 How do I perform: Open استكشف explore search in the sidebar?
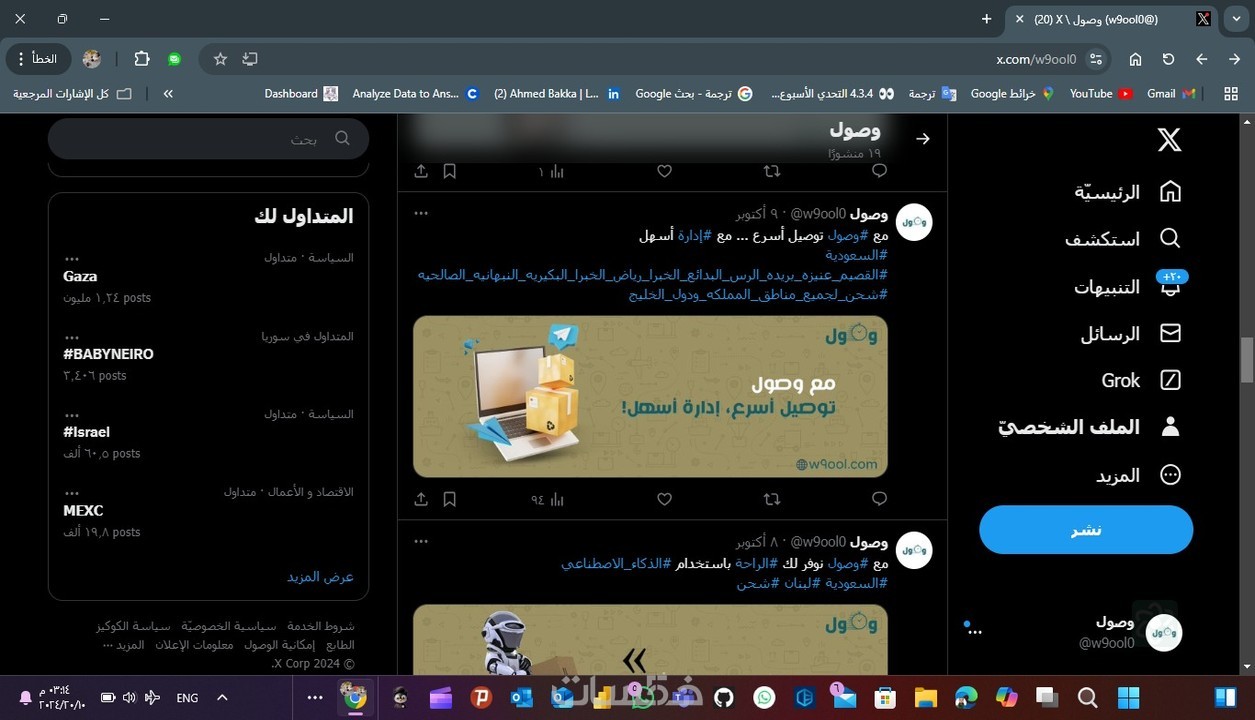click(x=1123, y=238)
